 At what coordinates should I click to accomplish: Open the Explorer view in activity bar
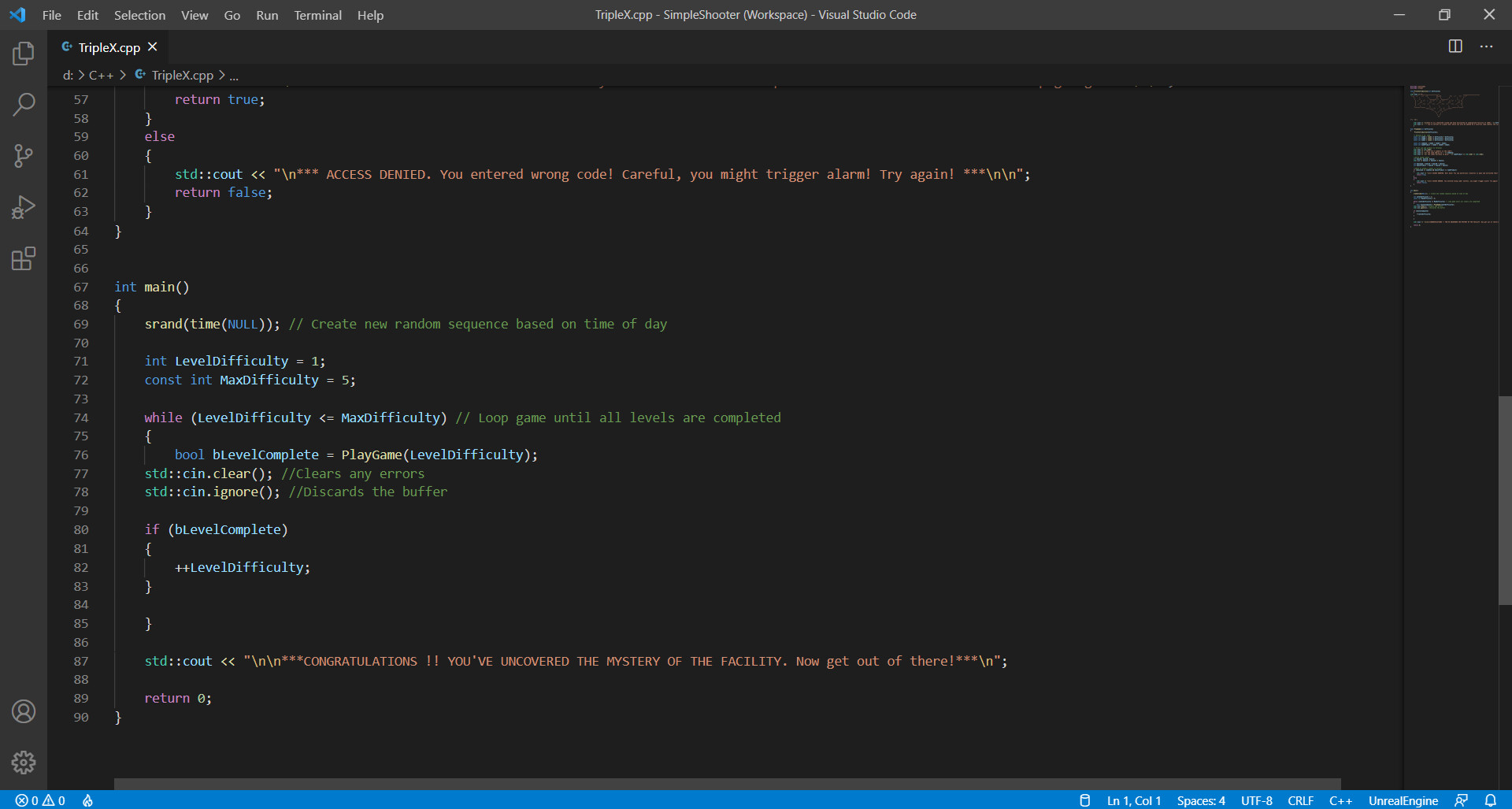pos(24,54)
